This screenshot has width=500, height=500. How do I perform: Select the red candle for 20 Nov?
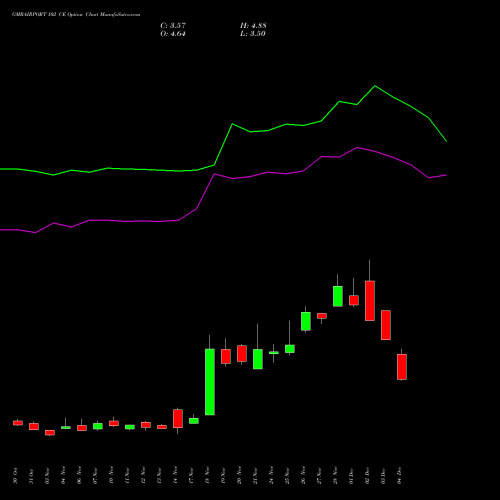242,353
